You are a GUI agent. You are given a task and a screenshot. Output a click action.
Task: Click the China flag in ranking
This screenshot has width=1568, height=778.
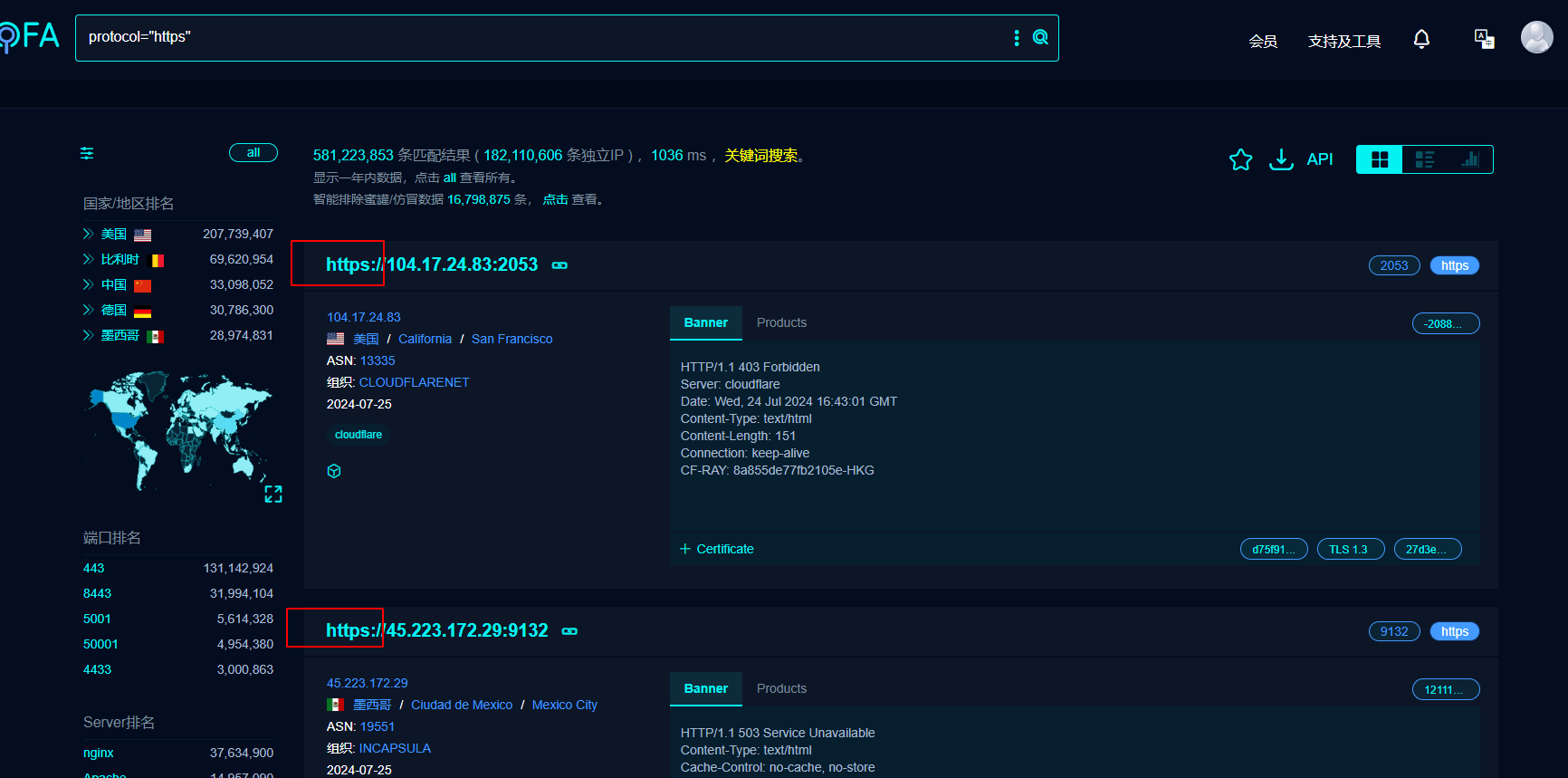[143, 285]
